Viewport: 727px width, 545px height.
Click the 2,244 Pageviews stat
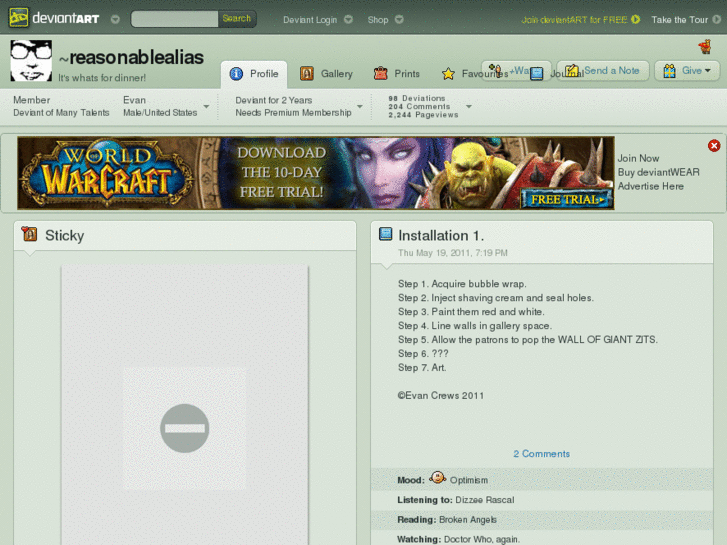point(423,115)
